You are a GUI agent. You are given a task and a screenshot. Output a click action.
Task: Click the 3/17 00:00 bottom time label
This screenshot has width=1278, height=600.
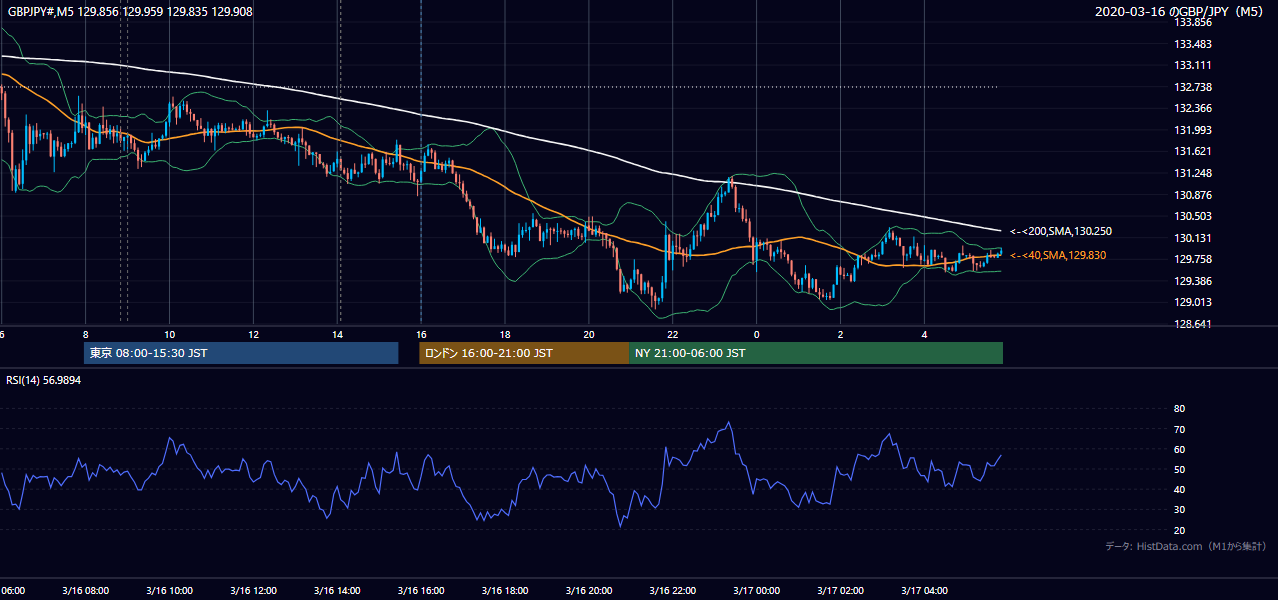756,590
